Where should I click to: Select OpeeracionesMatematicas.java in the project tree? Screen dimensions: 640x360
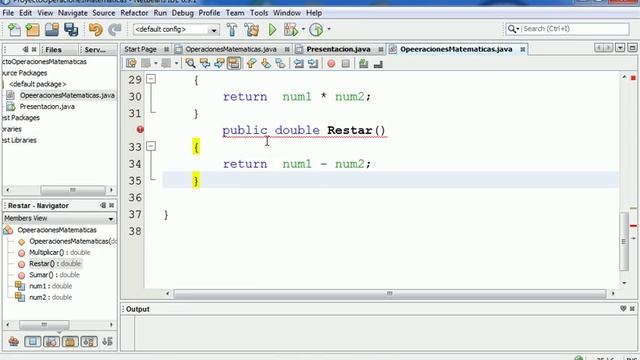click(x=67, y=95)
